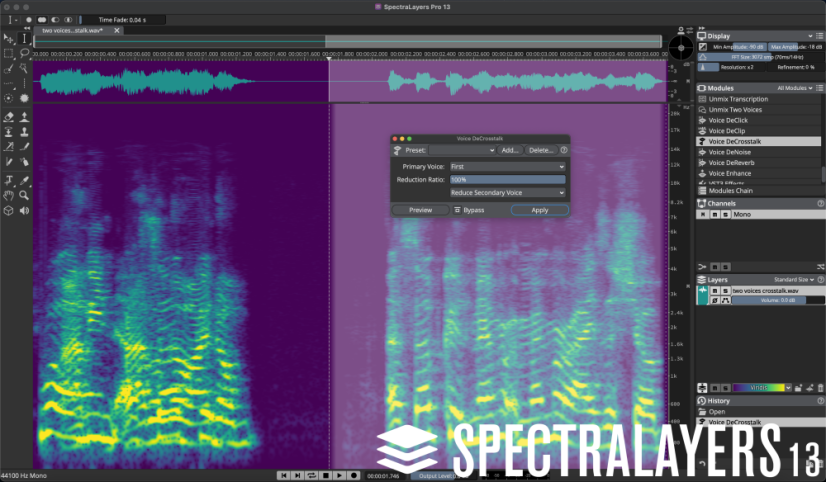The image size is (826, 482).
Task: Open the Display panel menu icon
Action: [819, 36]
